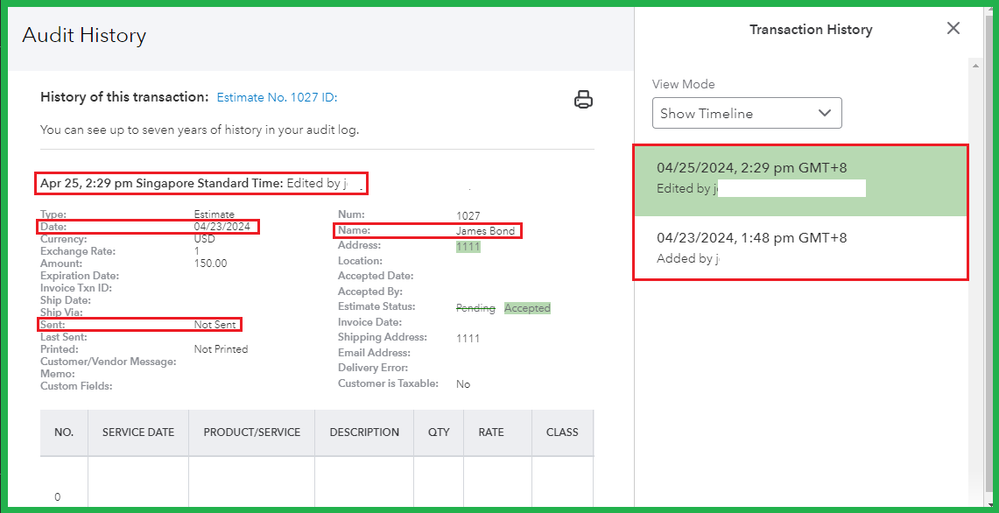
Task: Select the 04/25/2024 2:29 pm timeline entry
Action: tap(800, 180)
